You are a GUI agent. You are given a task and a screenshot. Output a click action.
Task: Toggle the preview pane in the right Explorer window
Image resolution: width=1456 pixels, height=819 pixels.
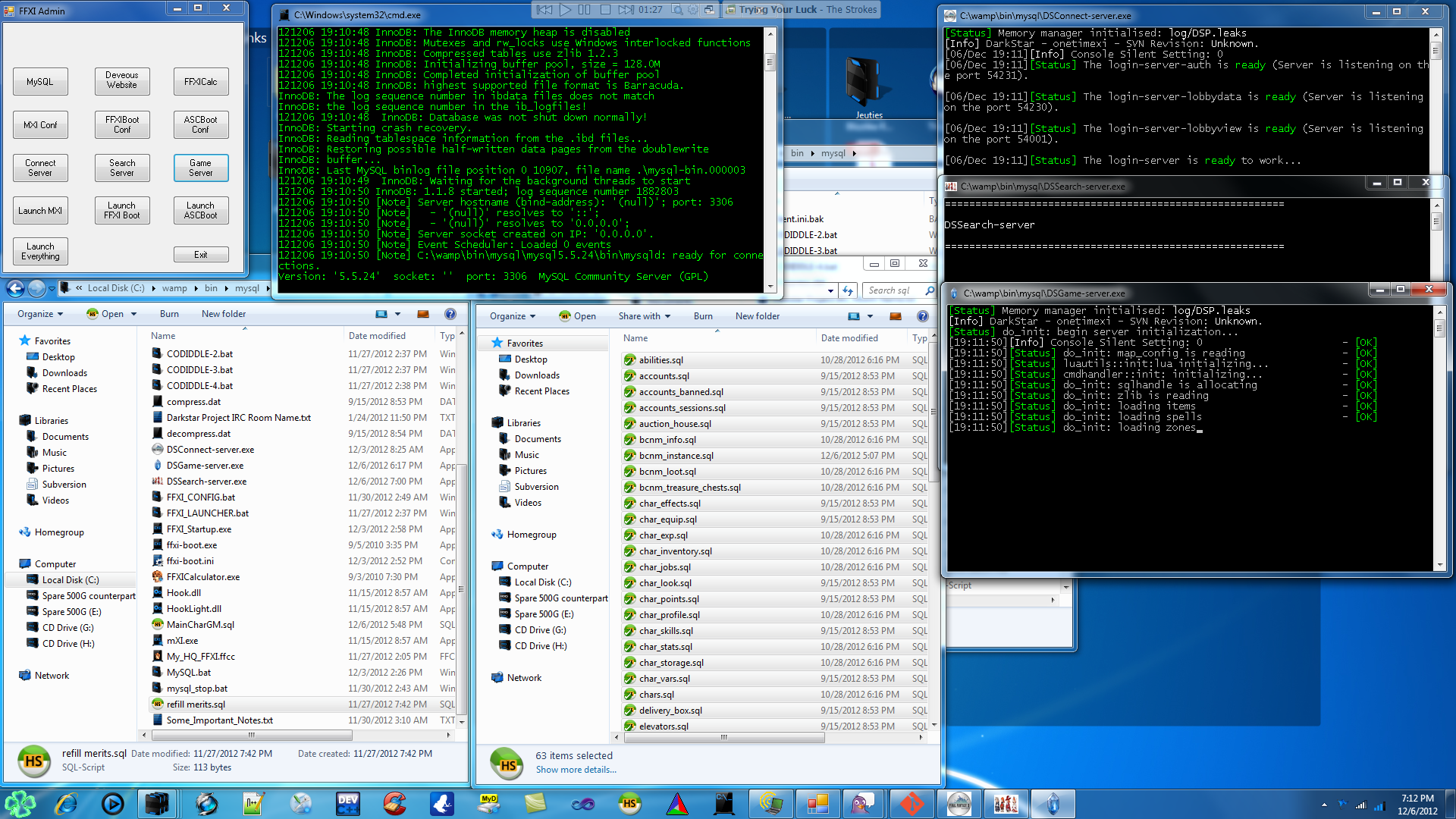click(895, 316)
